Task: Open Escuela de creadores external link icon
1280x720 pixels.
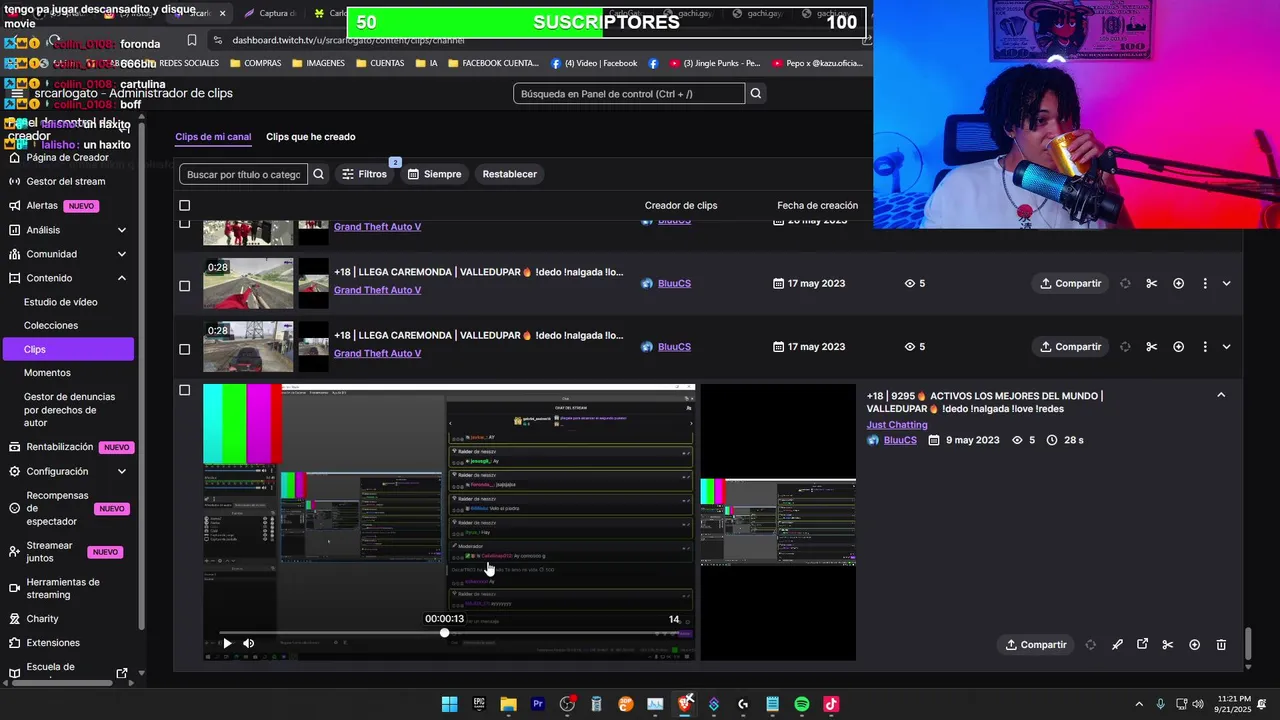Action: point(122,673)
